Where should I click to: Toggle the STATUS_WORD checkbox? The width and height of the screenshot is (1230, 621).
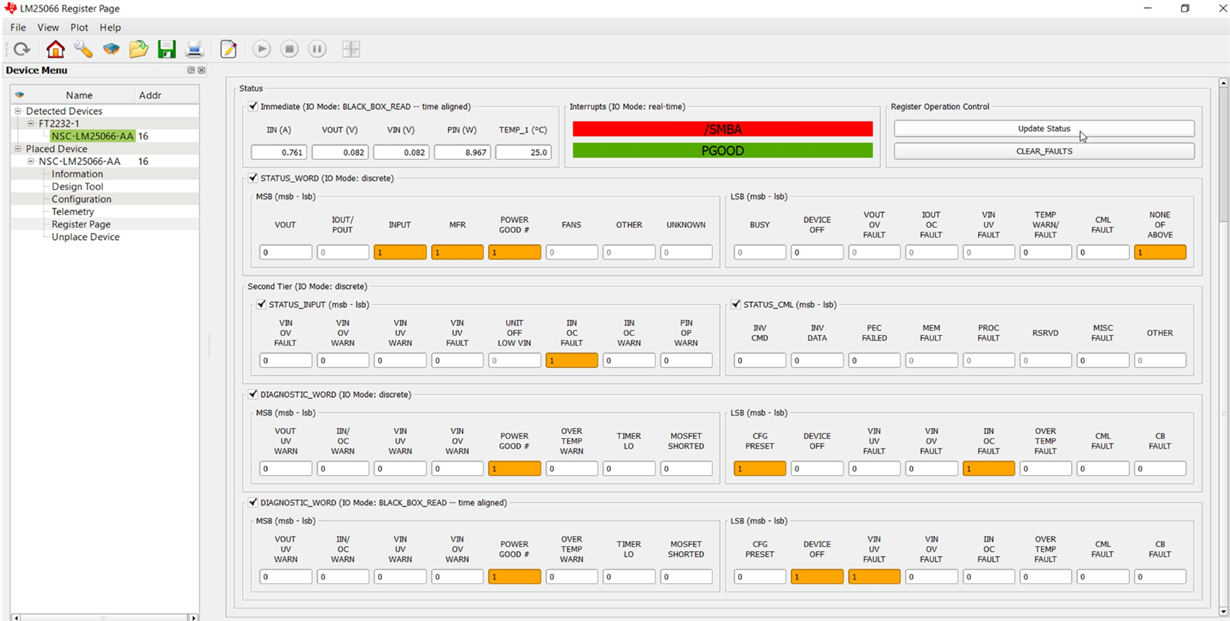click(x=253, y=178)
